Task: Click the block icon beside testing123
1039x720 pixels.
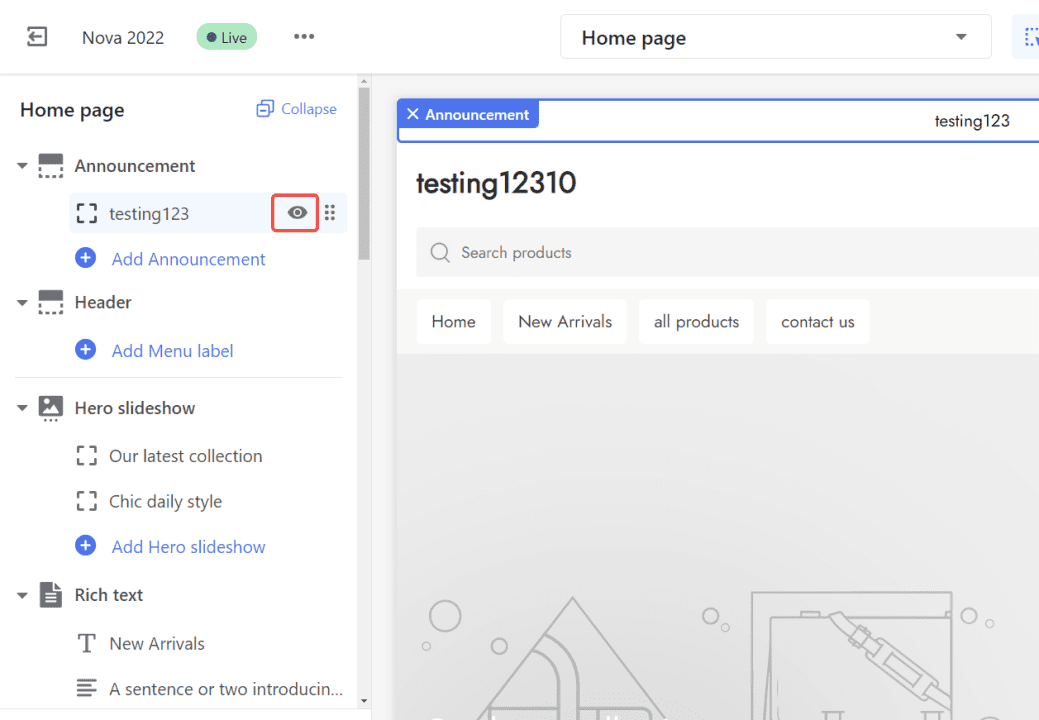Action: 87,213
